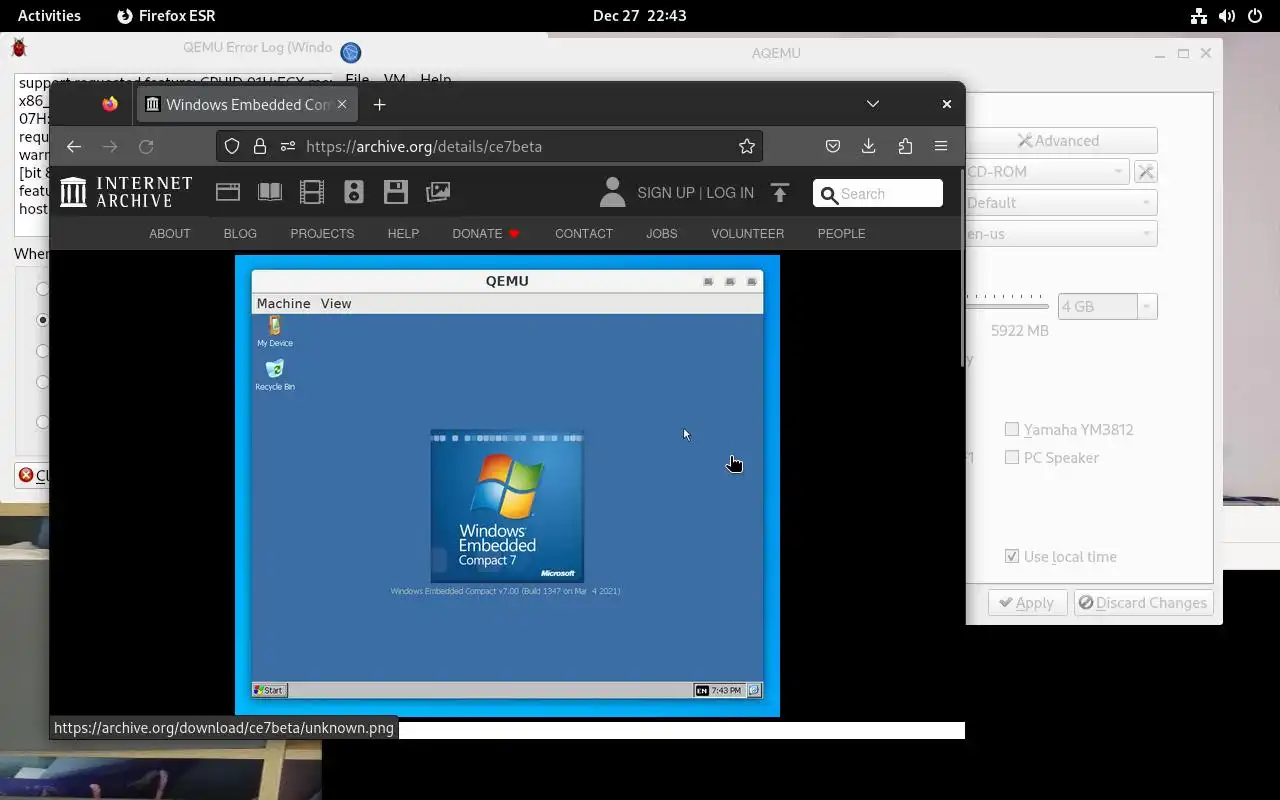Close the Windows Embedded Compact tab
This screenshot has width=1280, height=800.
point(342,104)
